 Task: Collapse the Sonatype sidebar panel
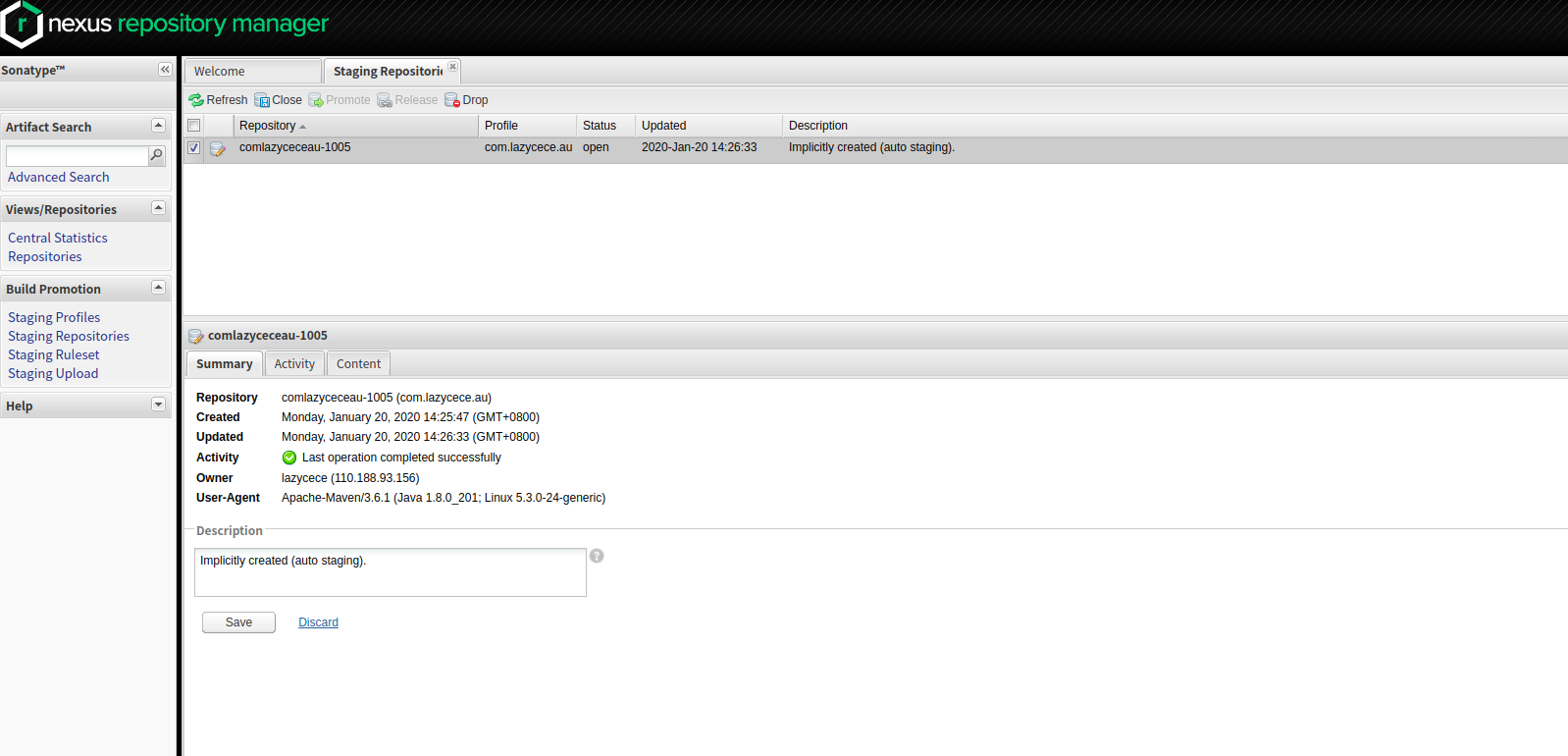[165, 70]
